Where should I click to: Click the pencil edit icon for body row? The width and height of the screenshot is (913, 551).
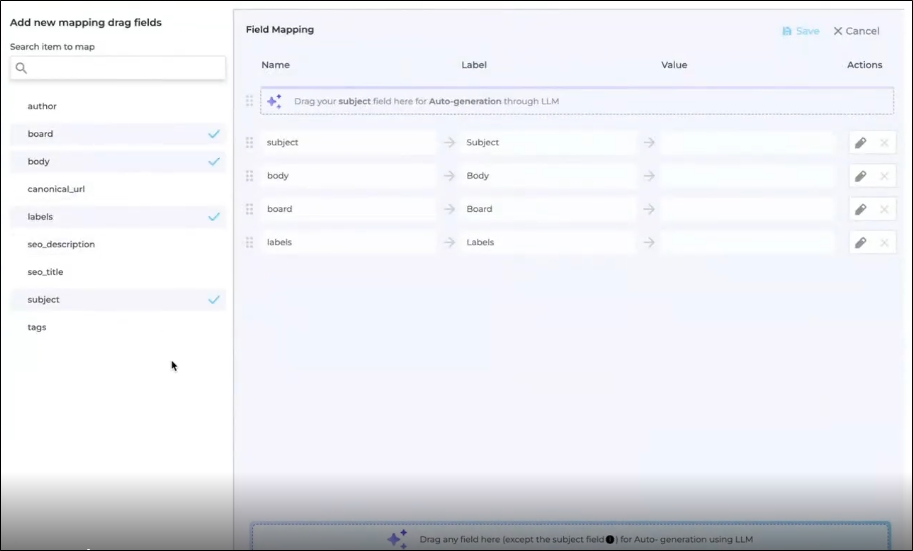tap(860, 176)
